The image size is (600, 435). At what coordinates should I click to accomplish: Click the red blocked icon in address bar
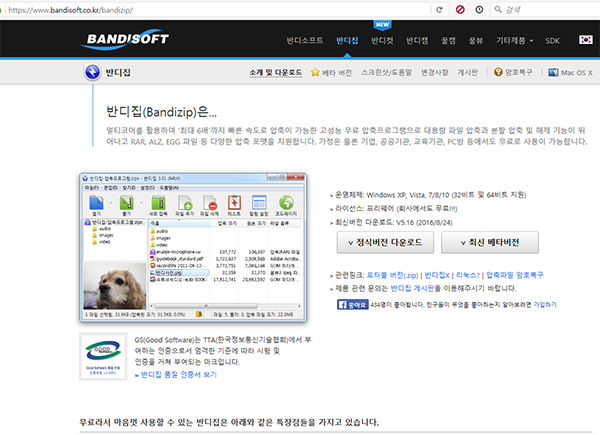(x=460, y=10)
